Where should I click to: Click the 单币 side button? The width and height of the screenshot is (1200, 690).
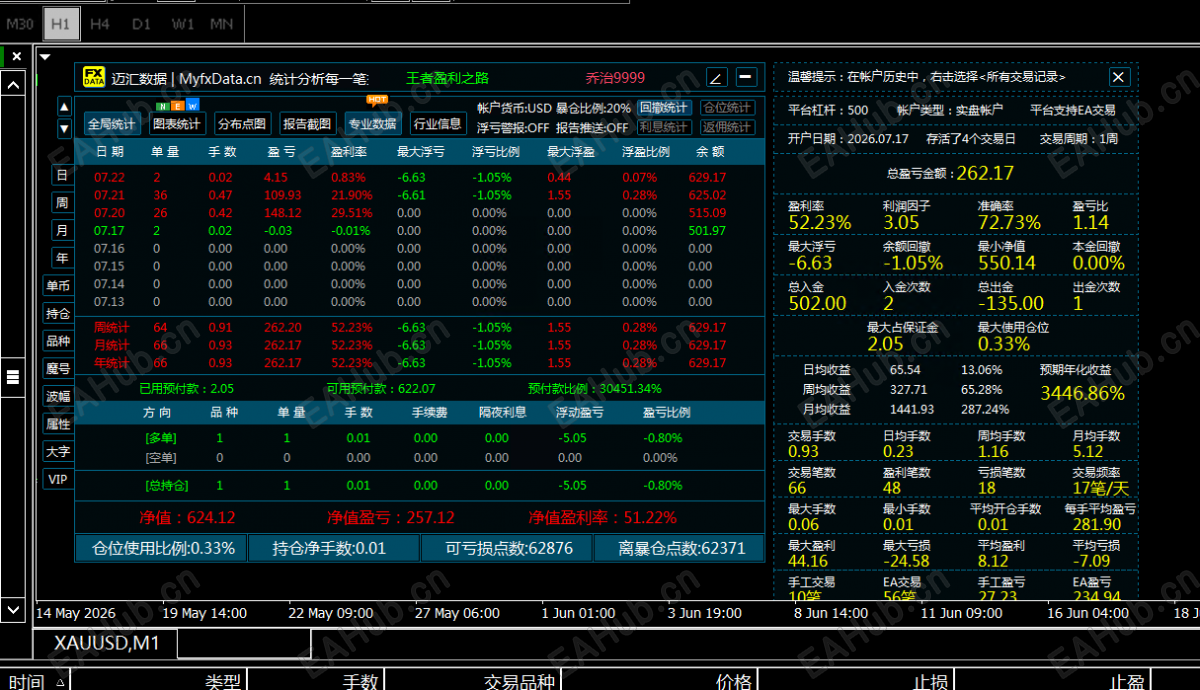(x=59, y=286)
